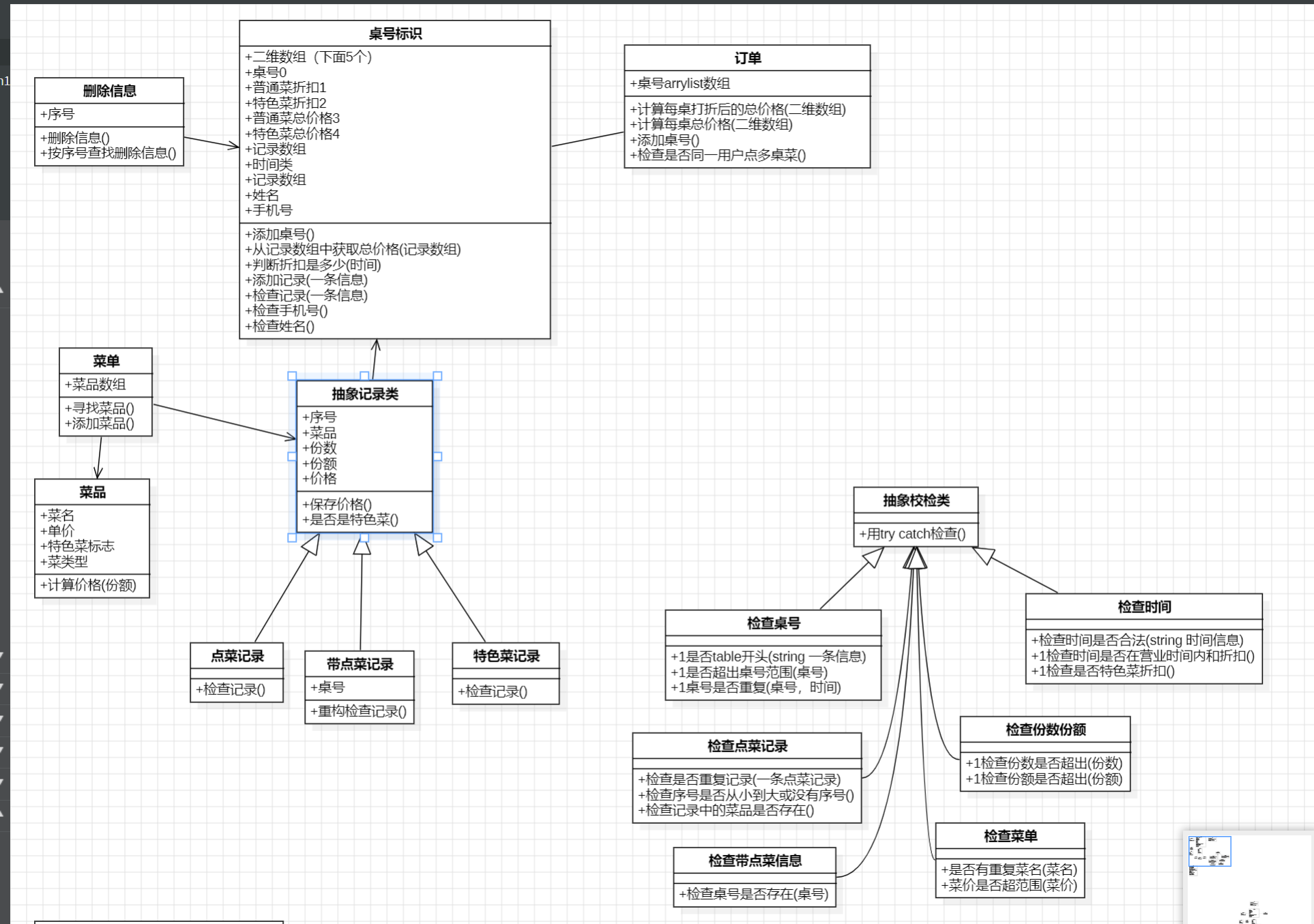Click the +菜价是否超范围(菜价) method
Image resolution: width=1314 pixels, height=924 pixels.
[1009, 885]
